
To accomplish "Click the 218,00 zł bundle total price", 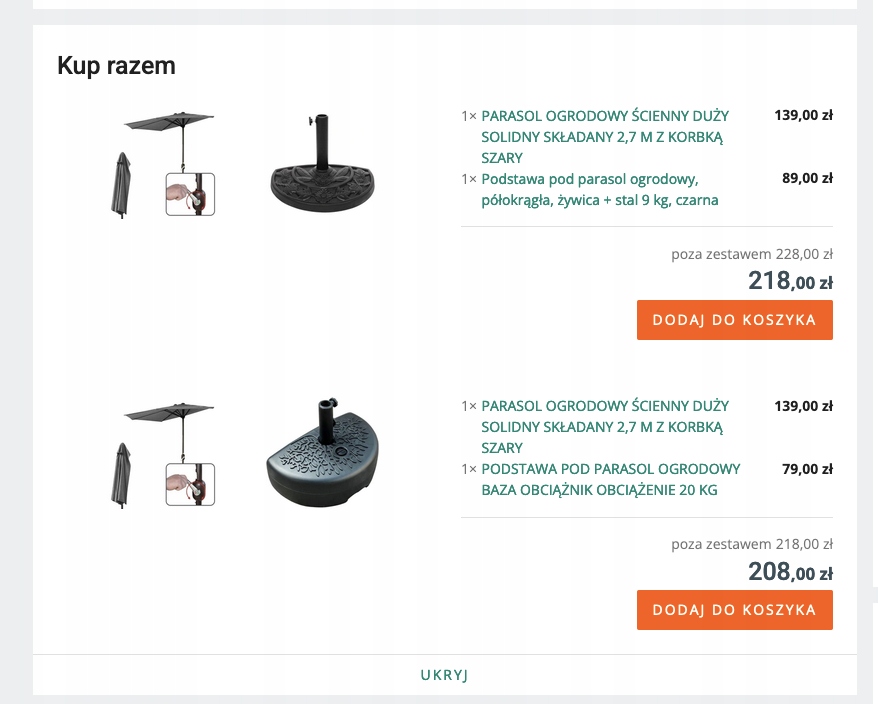I will pos(791,281).
